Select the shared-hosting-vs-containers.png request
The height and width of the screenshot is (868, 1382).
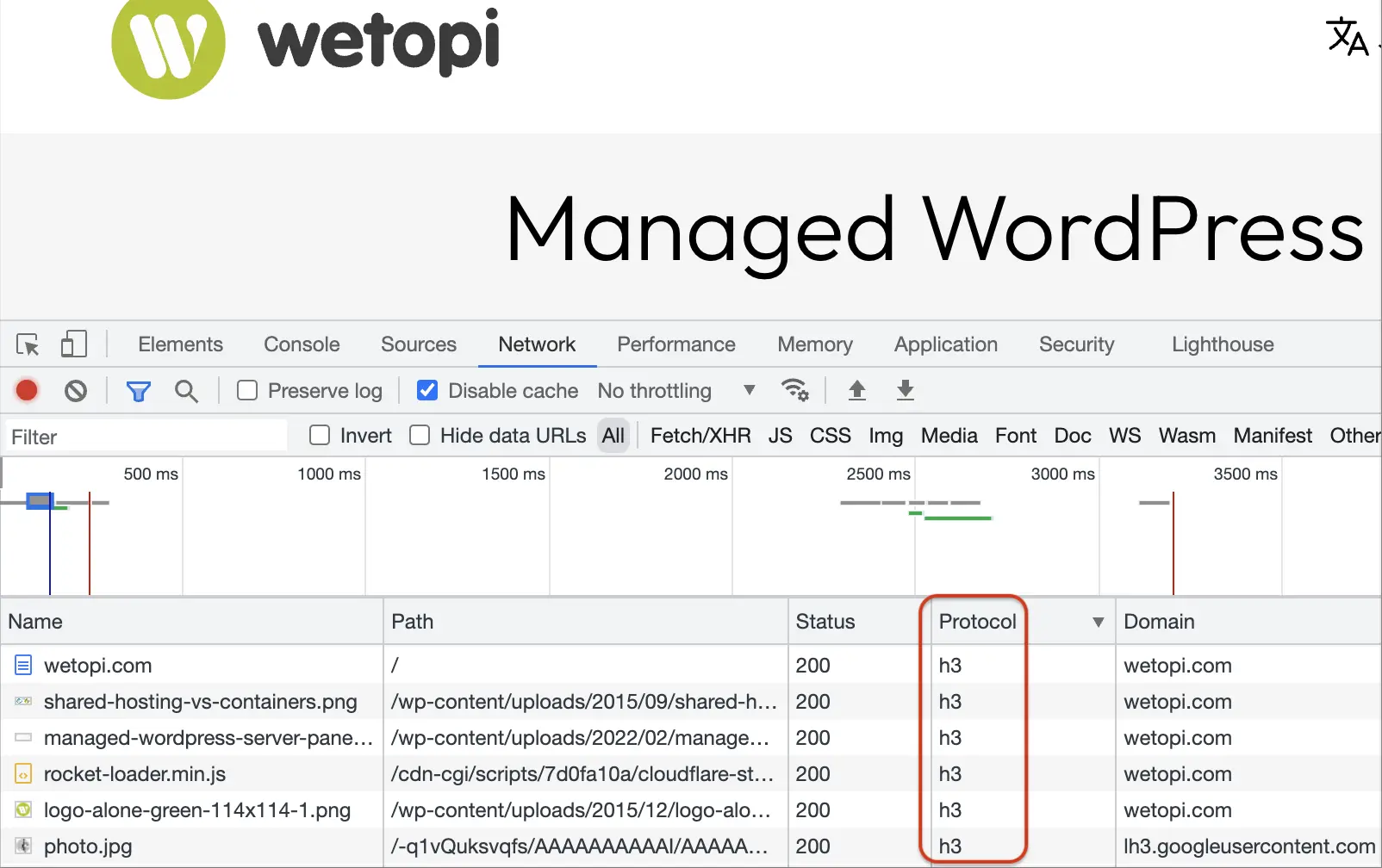click(x=691, y=702)
